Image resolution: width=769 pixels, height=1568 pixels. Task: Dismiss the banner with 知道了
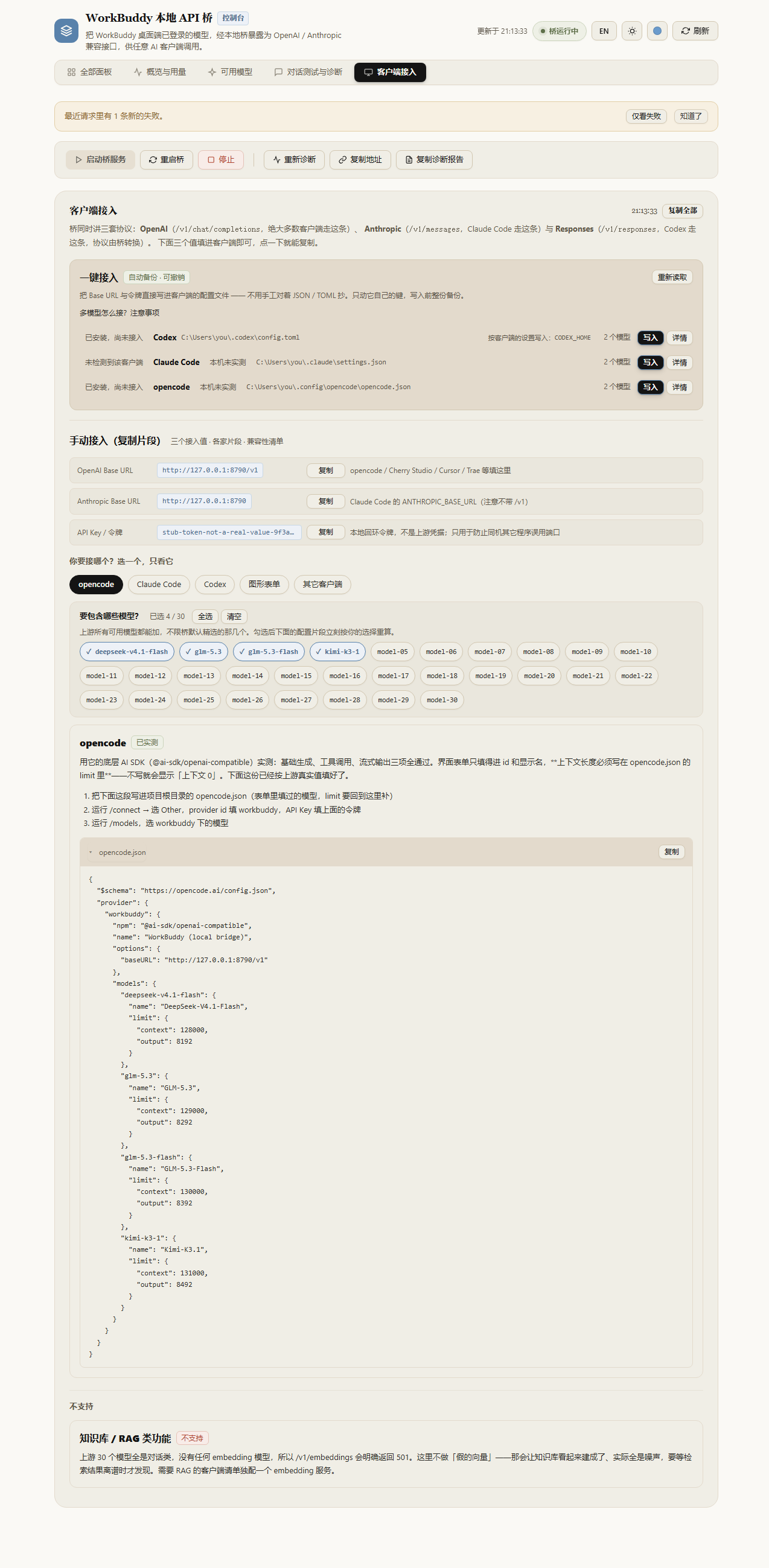point(691,116)
